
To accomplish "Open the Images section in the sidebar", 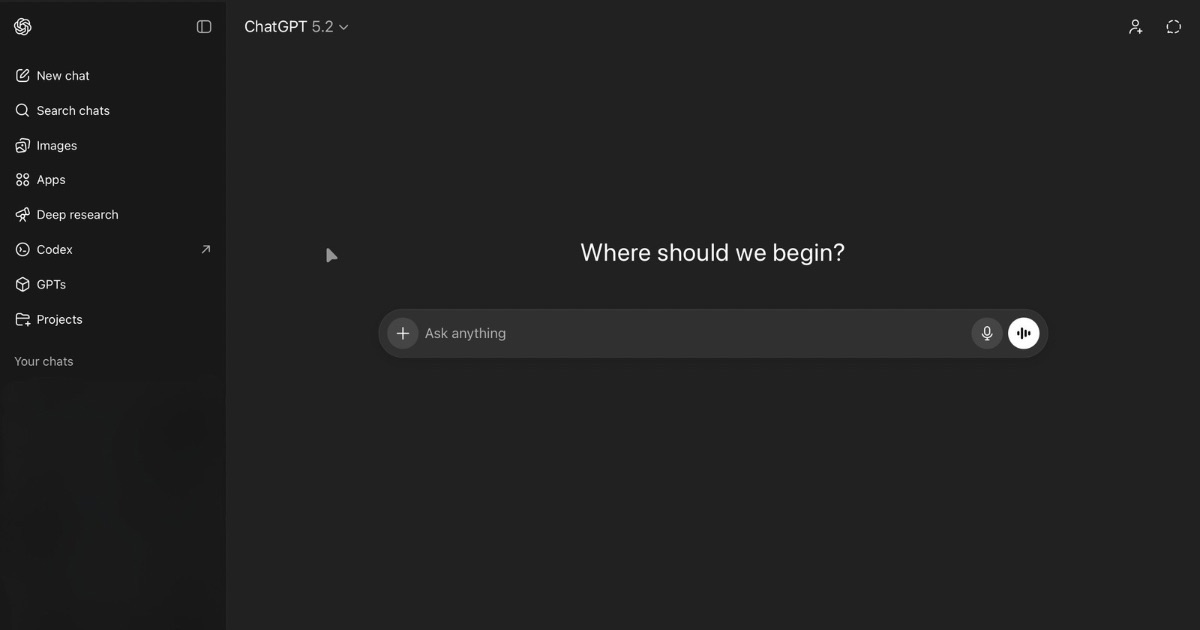I will pos(56,145).
